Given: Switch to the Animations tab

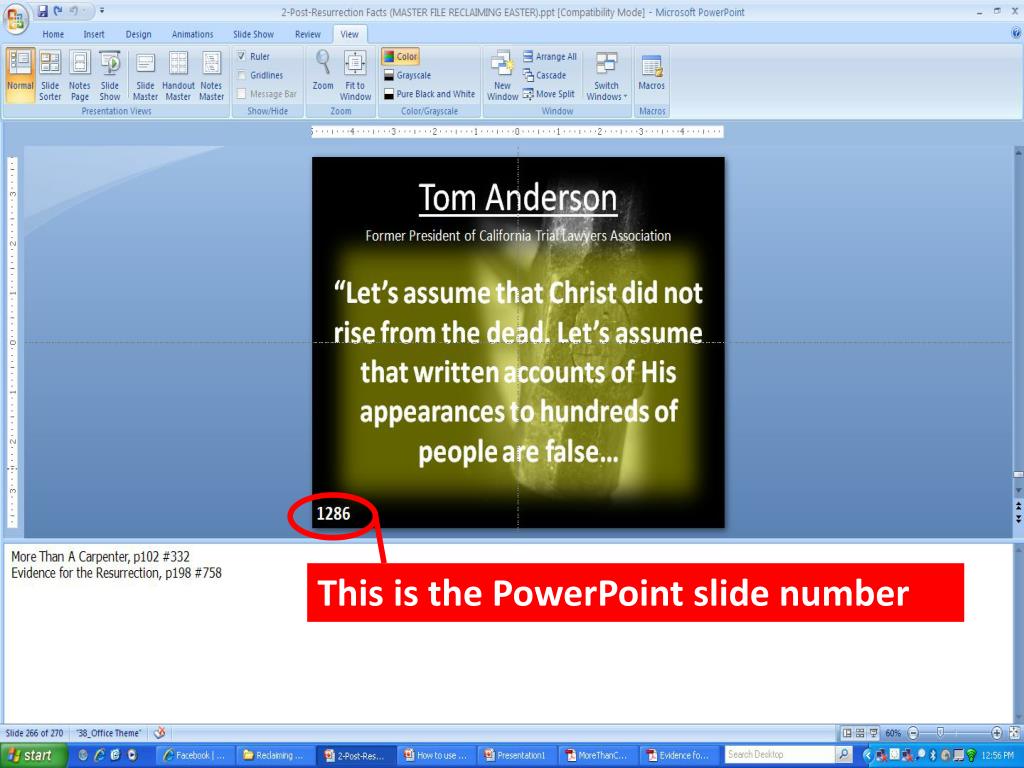Looking at the screenshot, I should (x=192, y=34).
